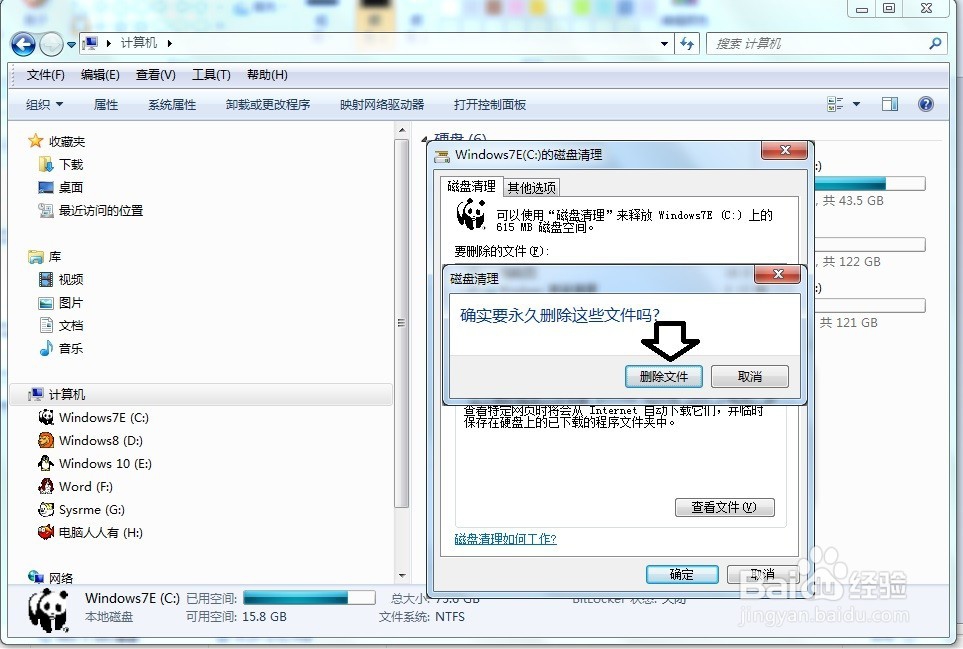This screenshot has width=963, height=649.
Task: Select 最近访问的位置
Action: 90,211
